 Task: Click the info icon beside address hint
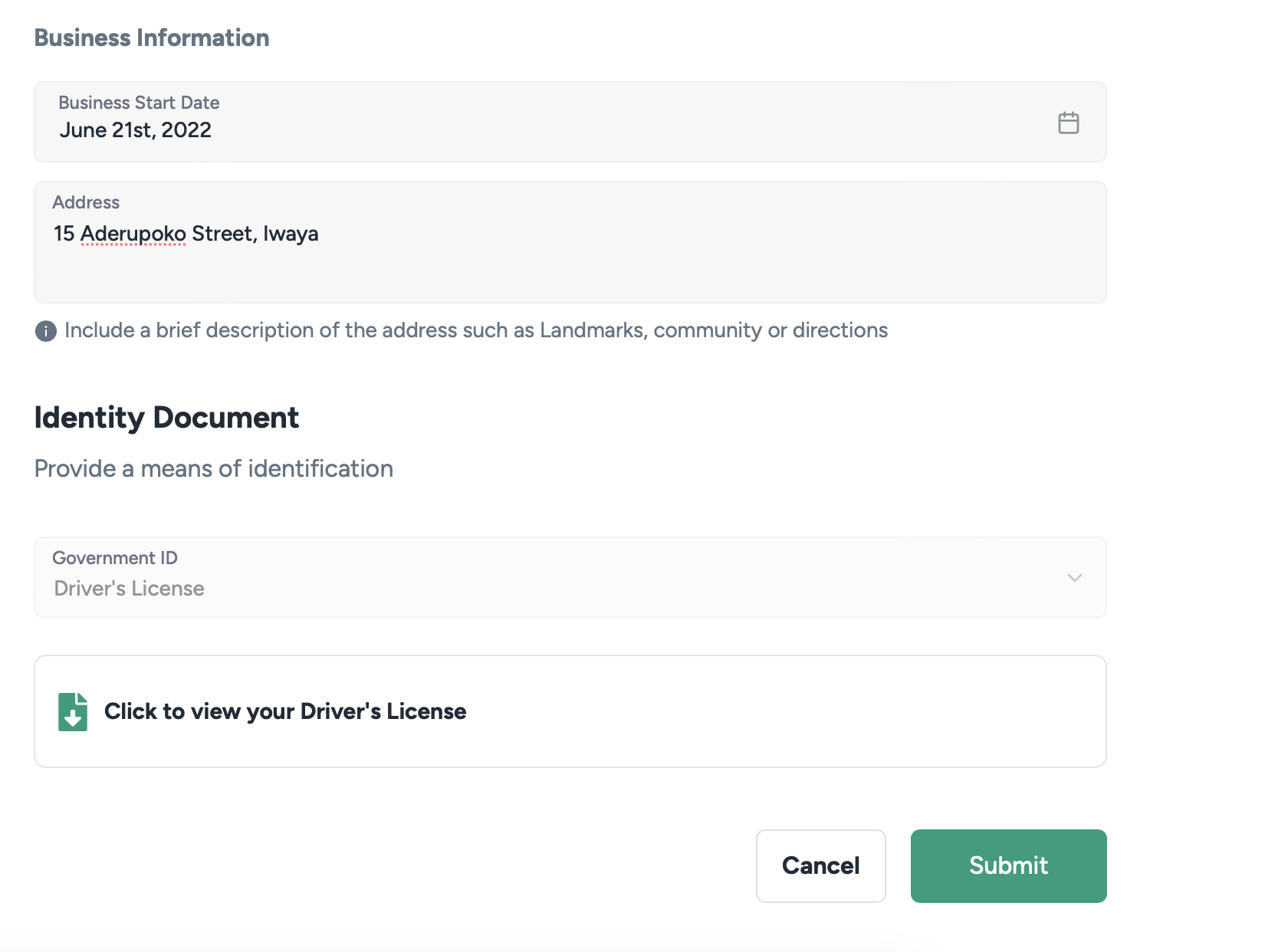pyautogui.click(x=46, y=331)
